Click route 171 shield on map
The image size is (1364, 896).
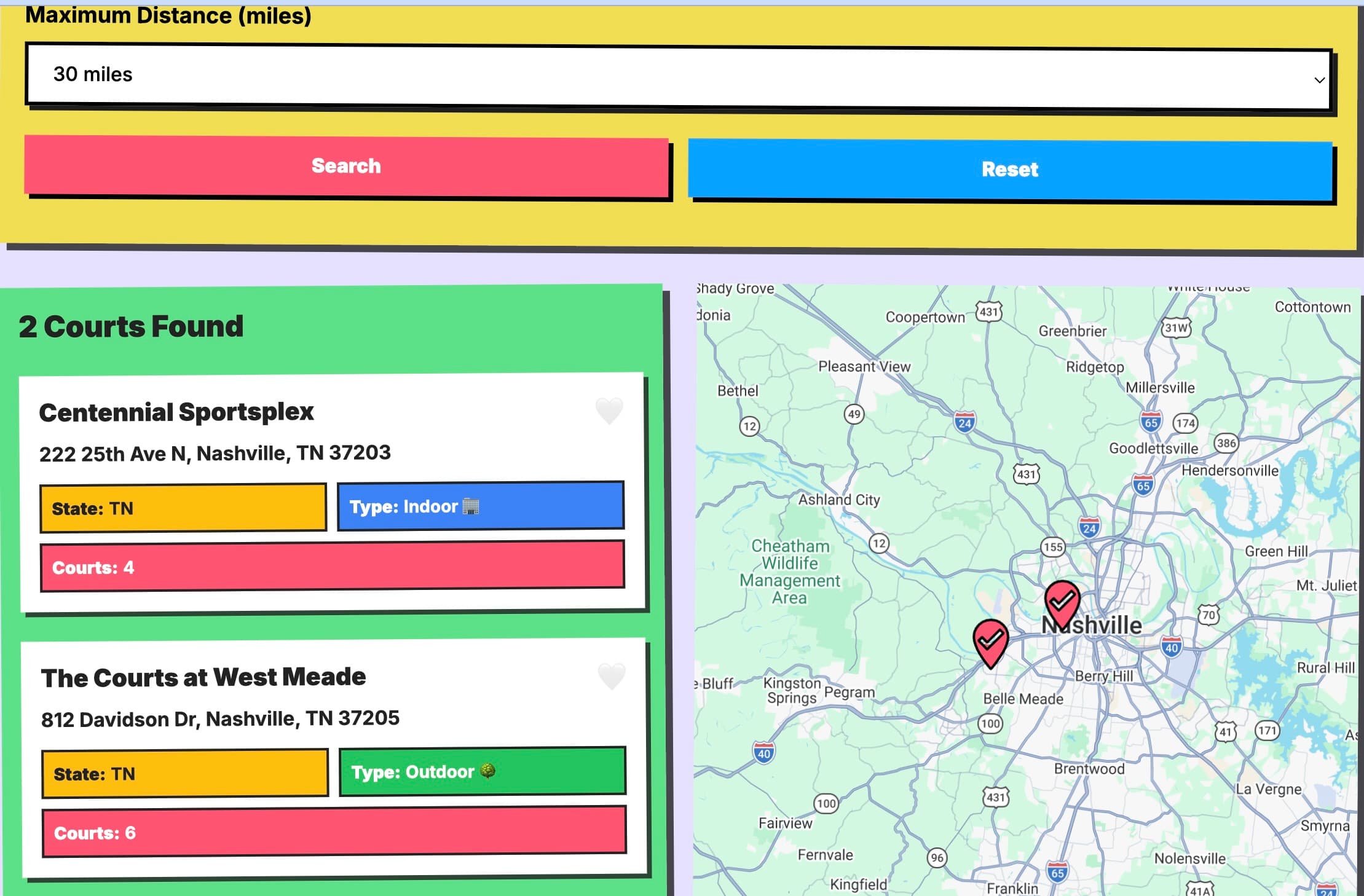pyautogui.click(x=1267, y=730)
